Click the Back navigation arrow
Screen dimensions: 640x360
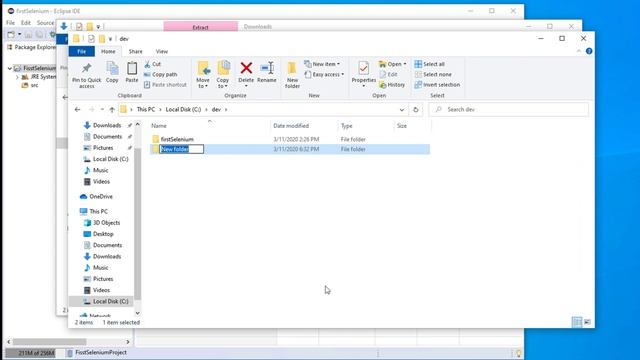click(78, 109)
